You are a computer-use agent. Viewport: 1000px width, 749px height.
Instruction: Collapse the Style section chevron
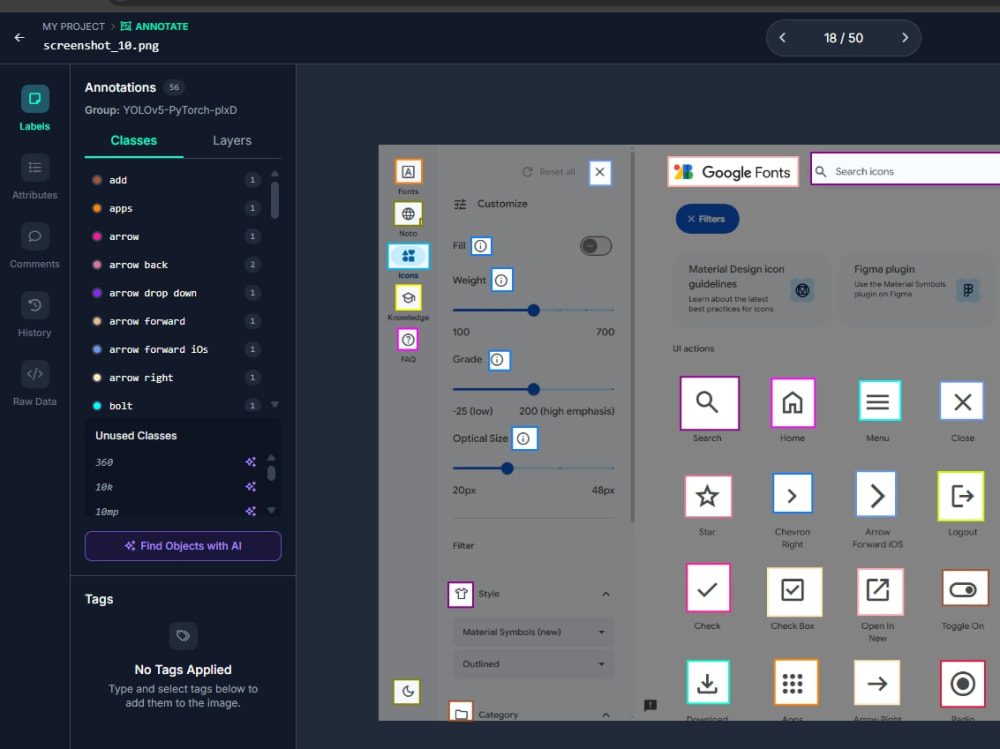point(605,594)
